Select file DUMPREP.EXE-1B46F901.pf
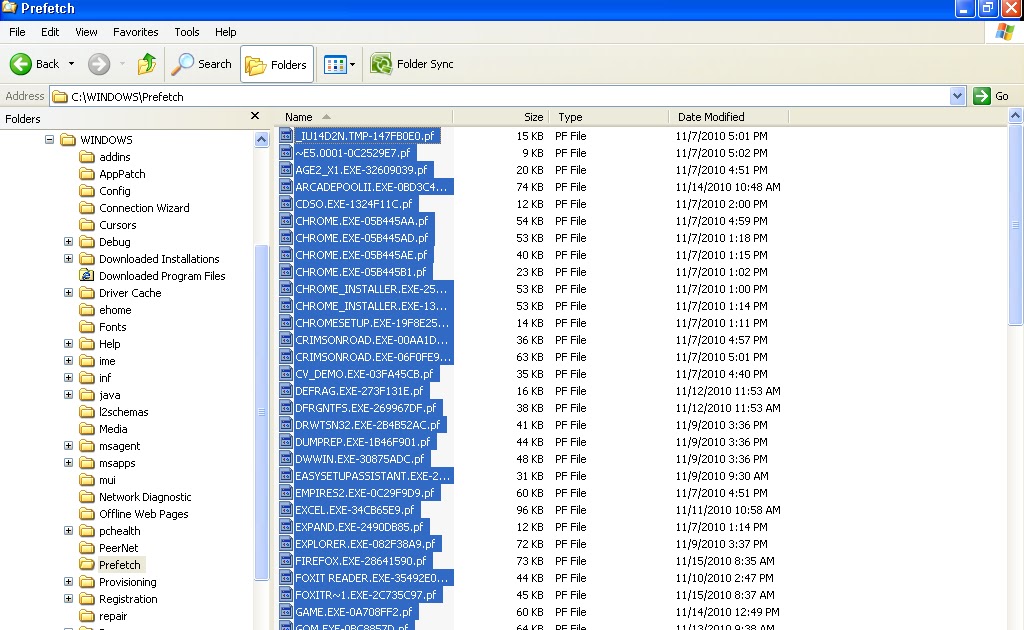1024x630 pixels. [364, 442]
